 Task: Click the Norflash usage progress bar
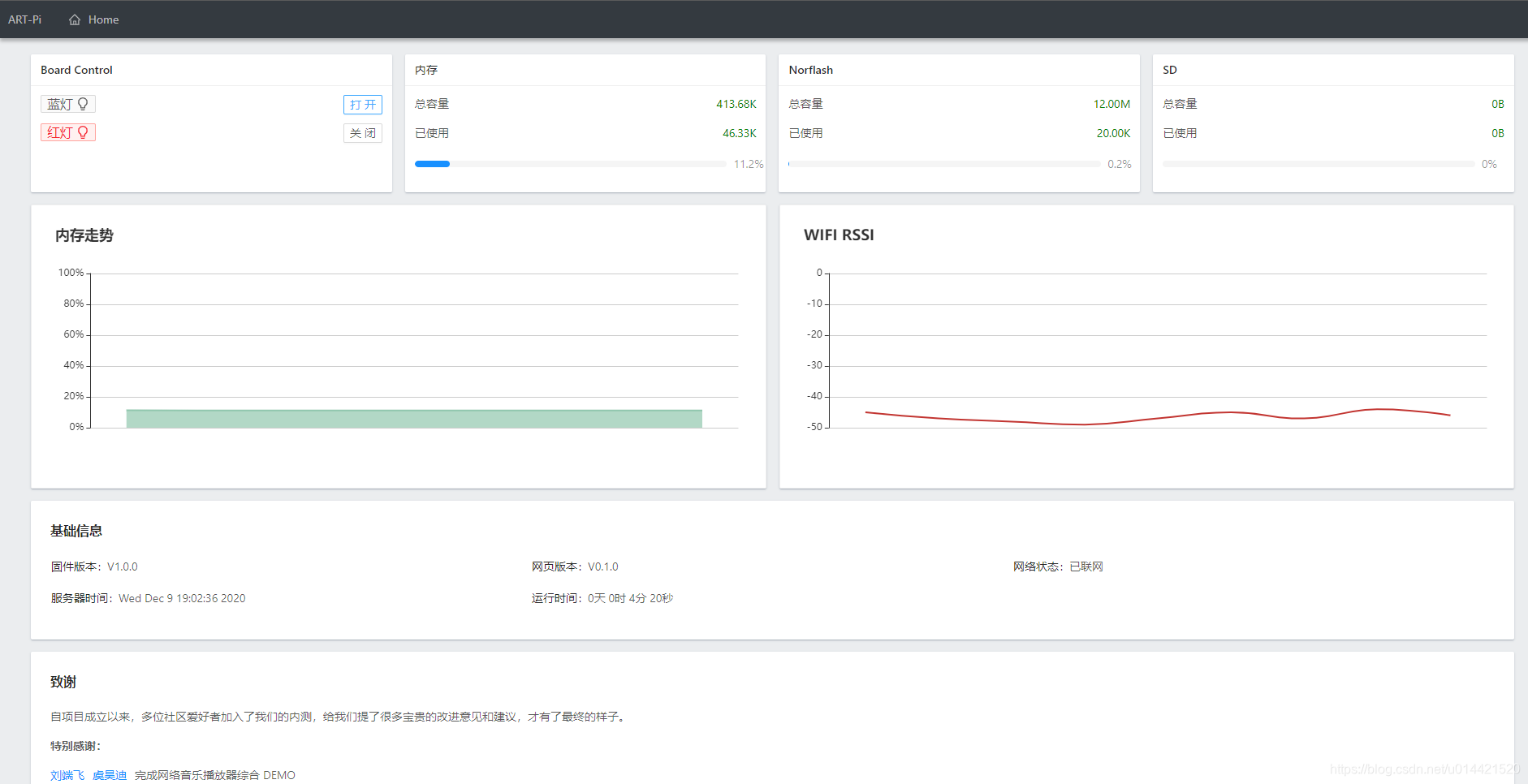944,164
